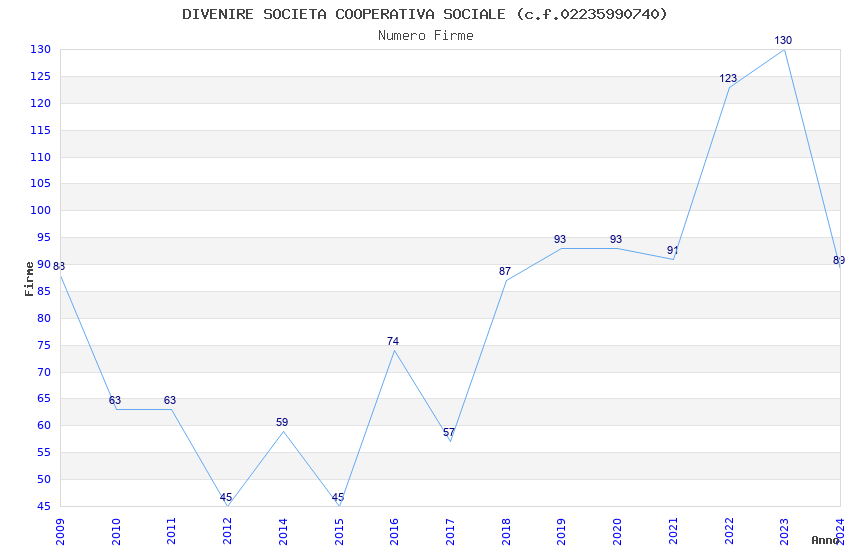Select the 91 data label at 2021
850x550 pixels.
tap(672, 250)
